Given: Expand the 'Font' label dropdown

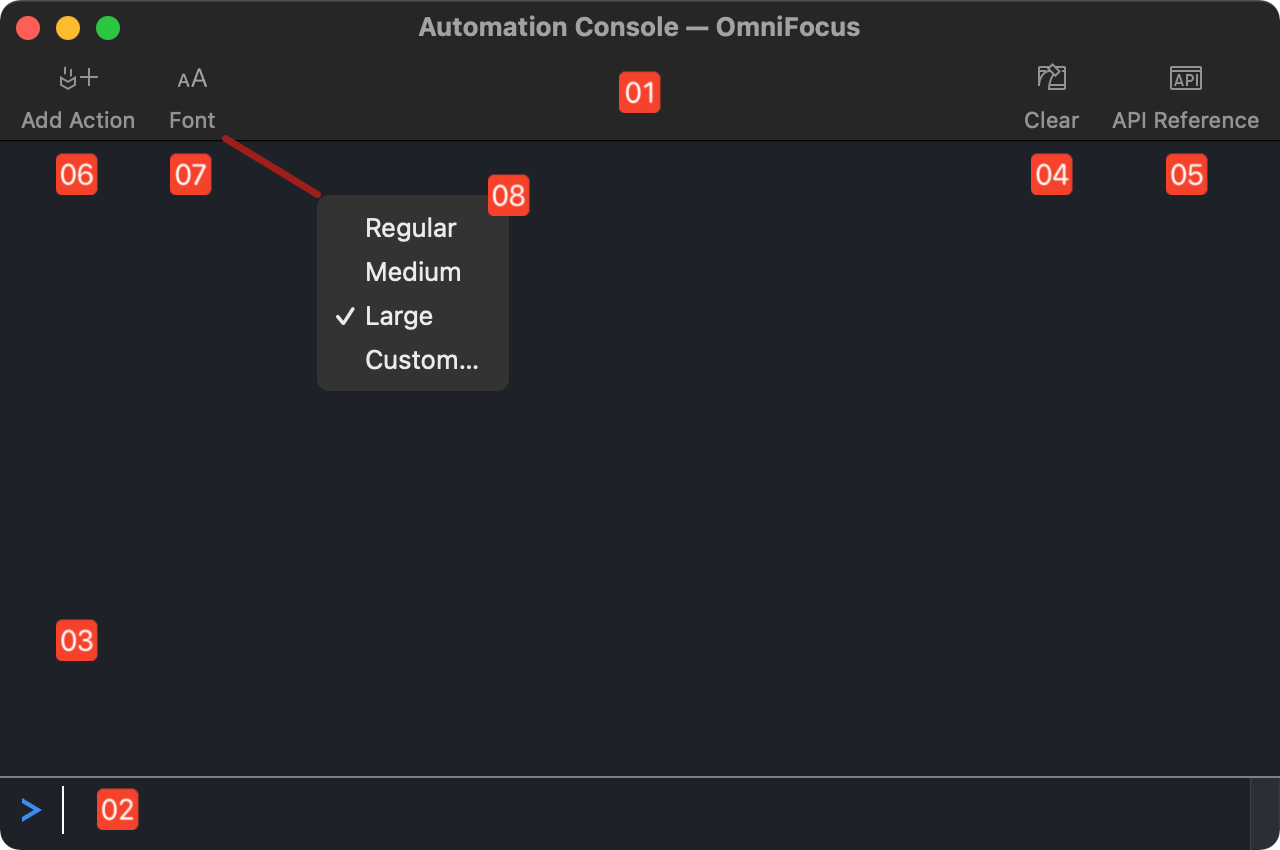Looking at the screenshot, I should (x=192, y=120).
